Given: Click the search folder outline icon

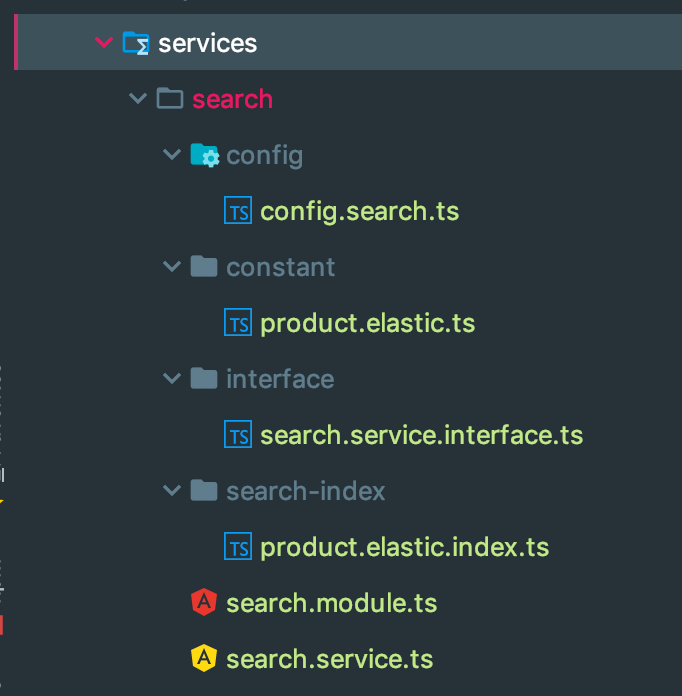Looking at the screenshot, I should point(170,99).
